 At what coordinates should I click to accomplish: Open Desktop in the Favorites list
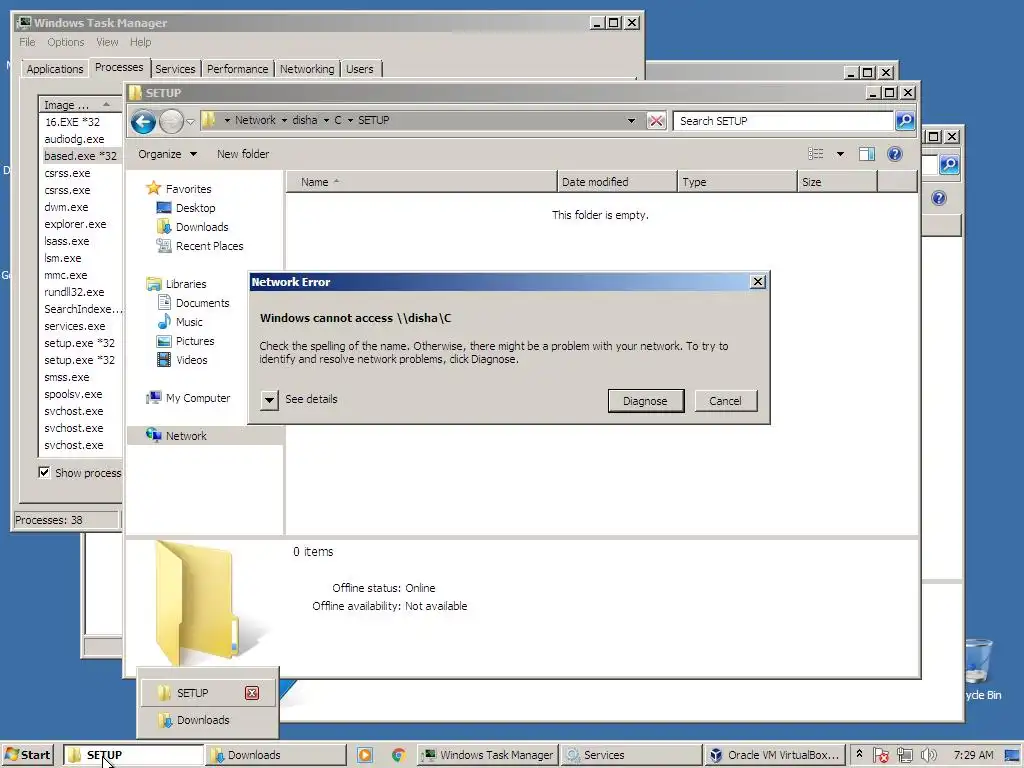[x=195, y=208]
